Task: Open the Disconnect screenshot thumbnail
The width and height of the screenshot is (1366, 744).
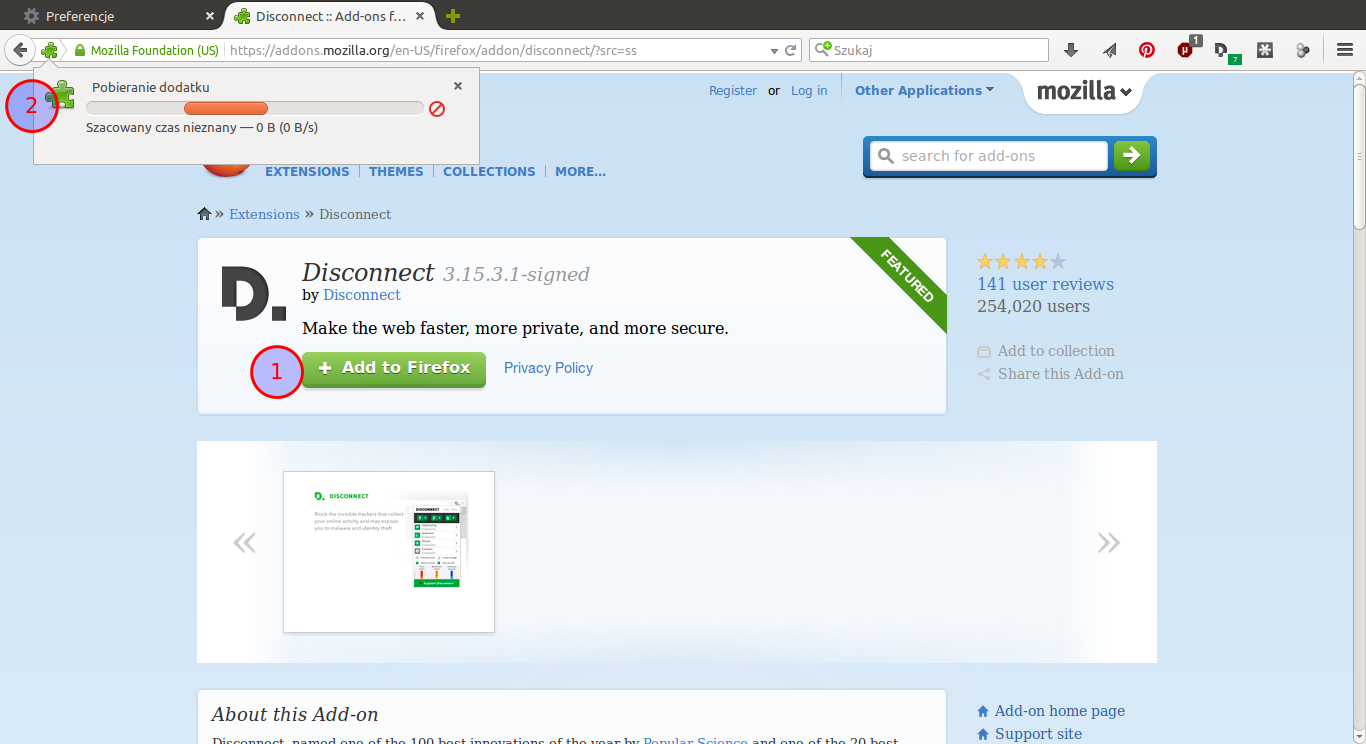Action: [x=389, y=552]
